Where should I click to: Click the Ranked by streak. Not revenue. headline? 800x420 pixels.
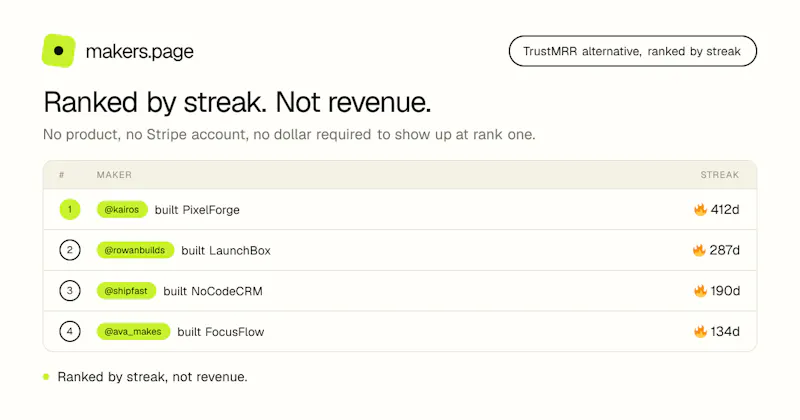tap(237, 102)
